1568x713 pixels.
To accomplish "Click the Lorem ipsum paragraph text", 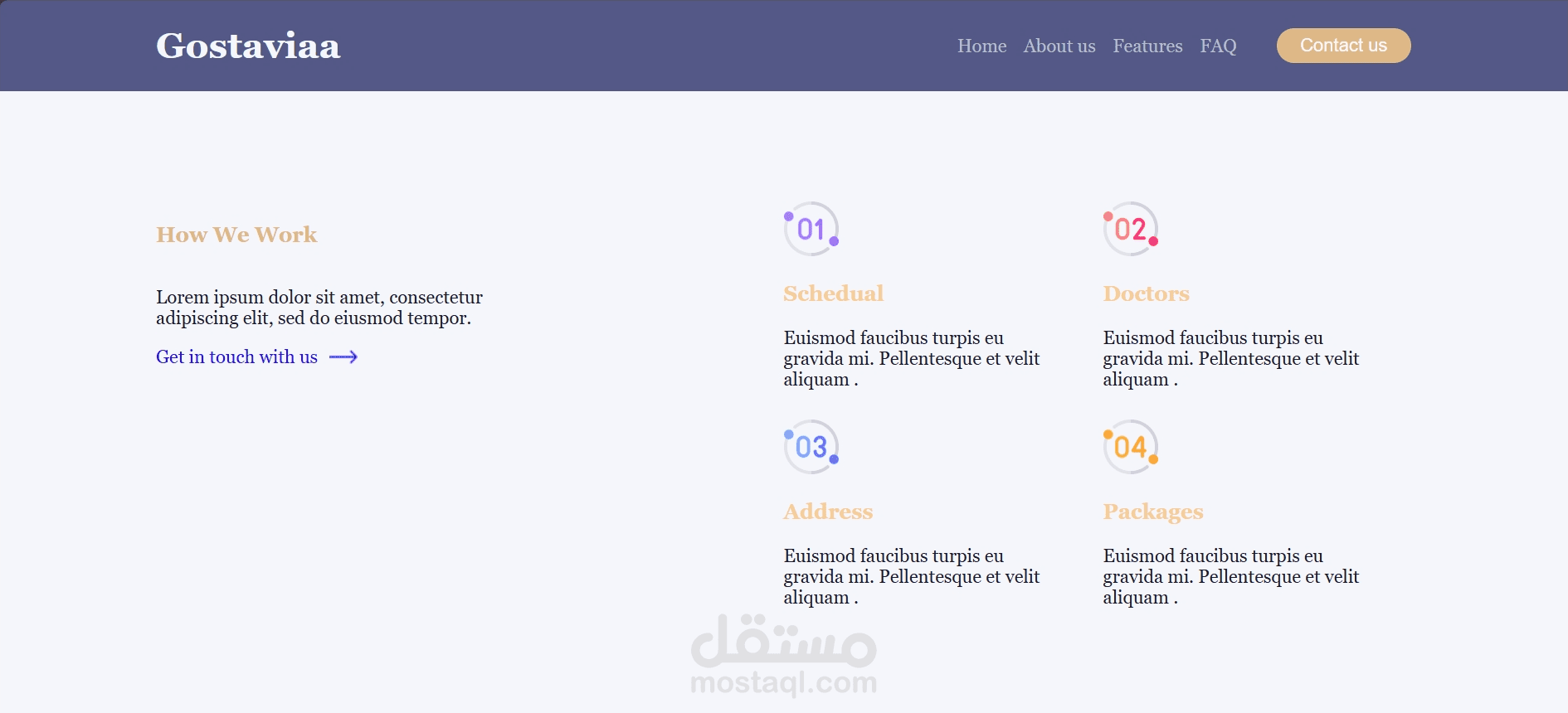I will (x=319, y=308).
